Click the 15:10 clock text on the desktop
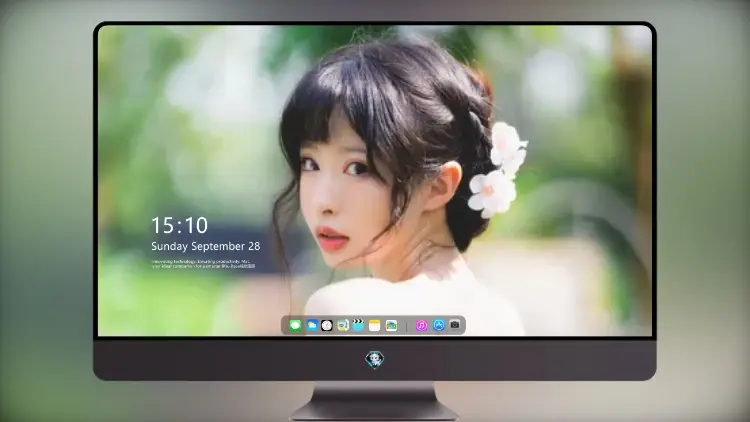The width and height of the screenshot is (750, 422). click(x=179, y=225)
